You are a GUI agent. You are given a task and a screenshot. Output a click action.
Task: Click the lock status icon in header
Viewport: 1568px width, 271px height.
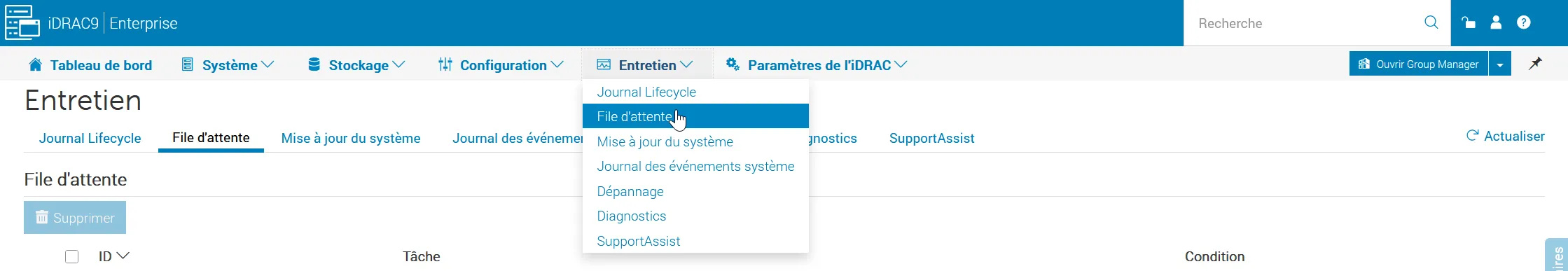tap(1469, 22)
